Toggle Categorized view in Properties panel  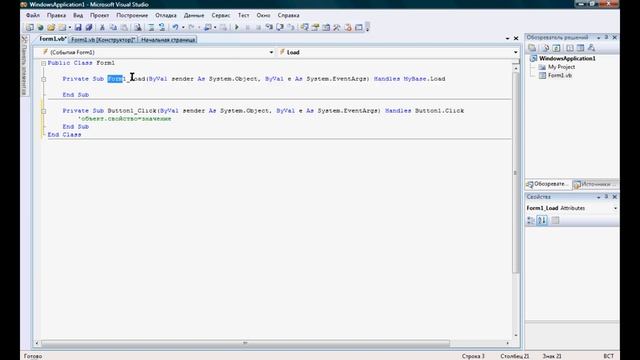click(x=531, y=220)
